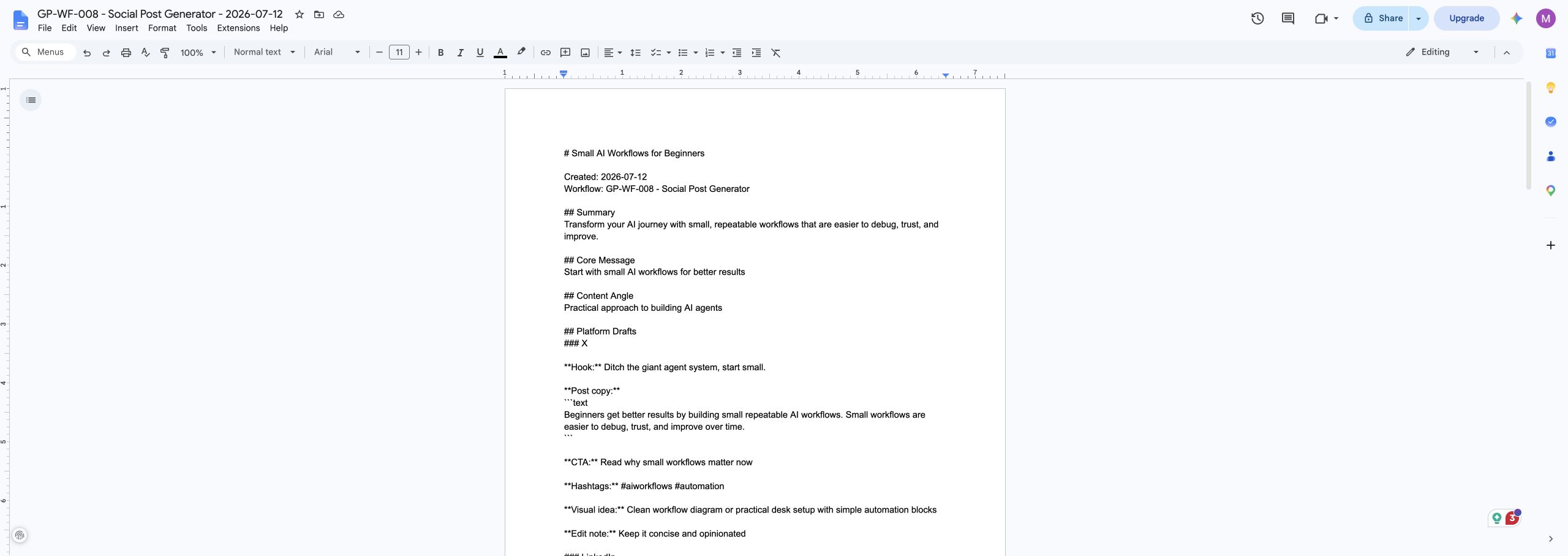
Task: Clear formatting with toolbar icon
Action: (x=776, y=53)
